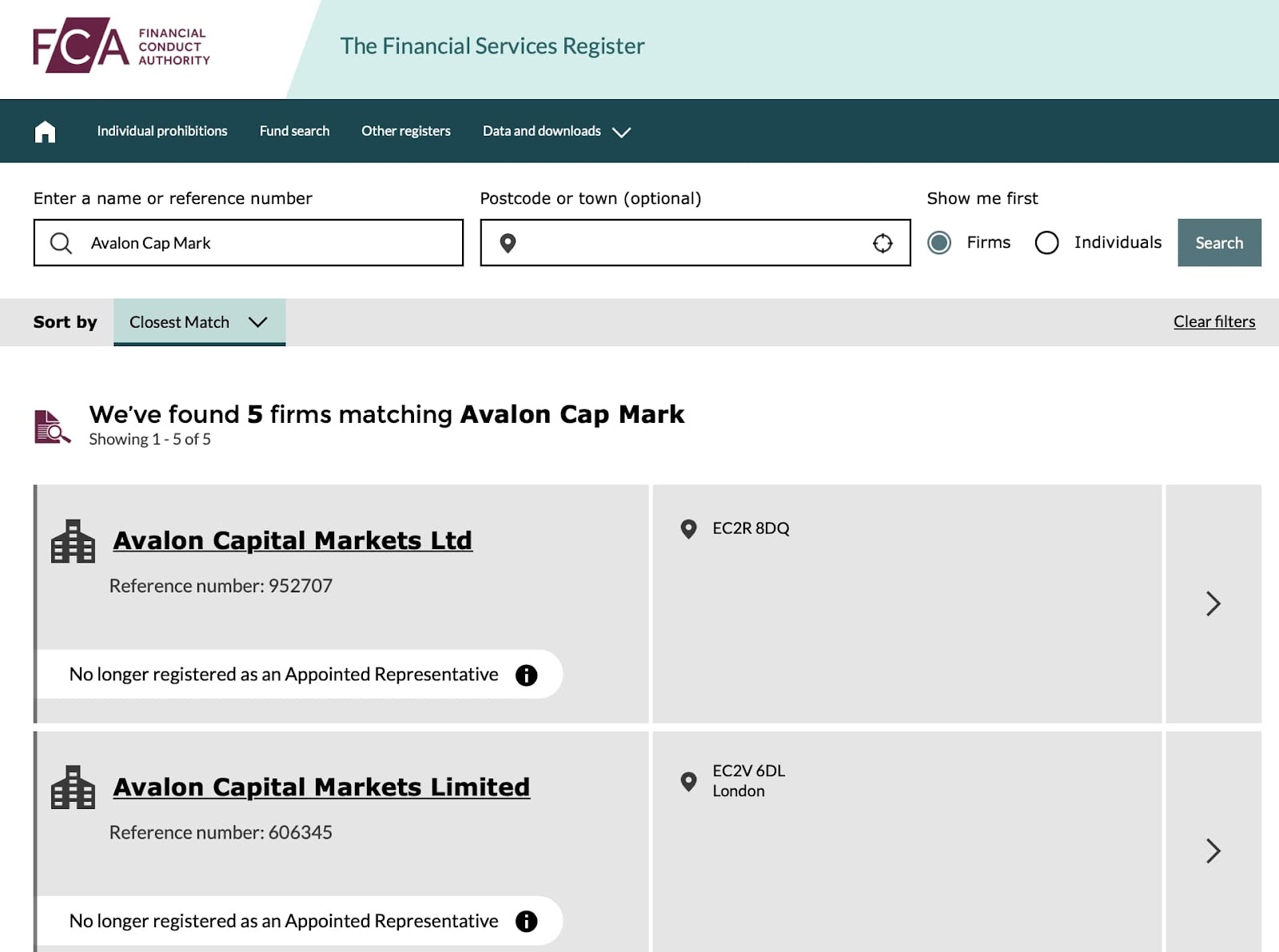
Task: Click building icon beside Avalon Capital Markets Limited
Action: [73, 787]
